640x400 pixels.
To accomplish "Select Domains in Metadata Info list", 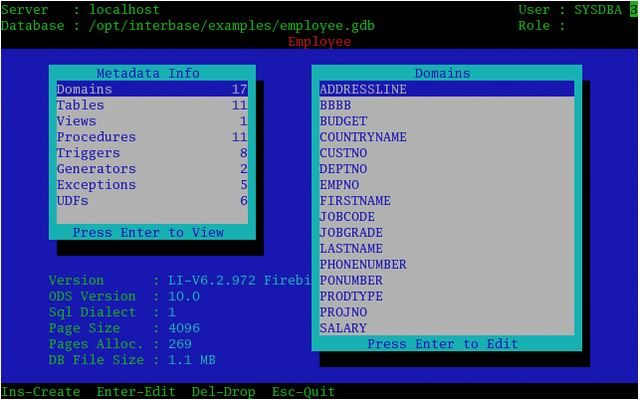I will (x=152, y=89).
